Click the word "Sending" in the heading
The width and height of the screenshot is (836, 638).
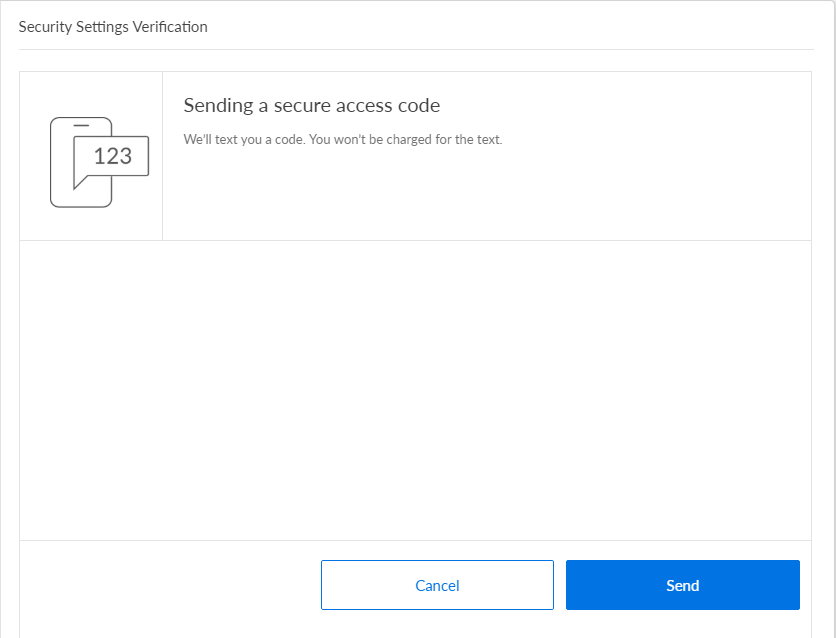216,106
